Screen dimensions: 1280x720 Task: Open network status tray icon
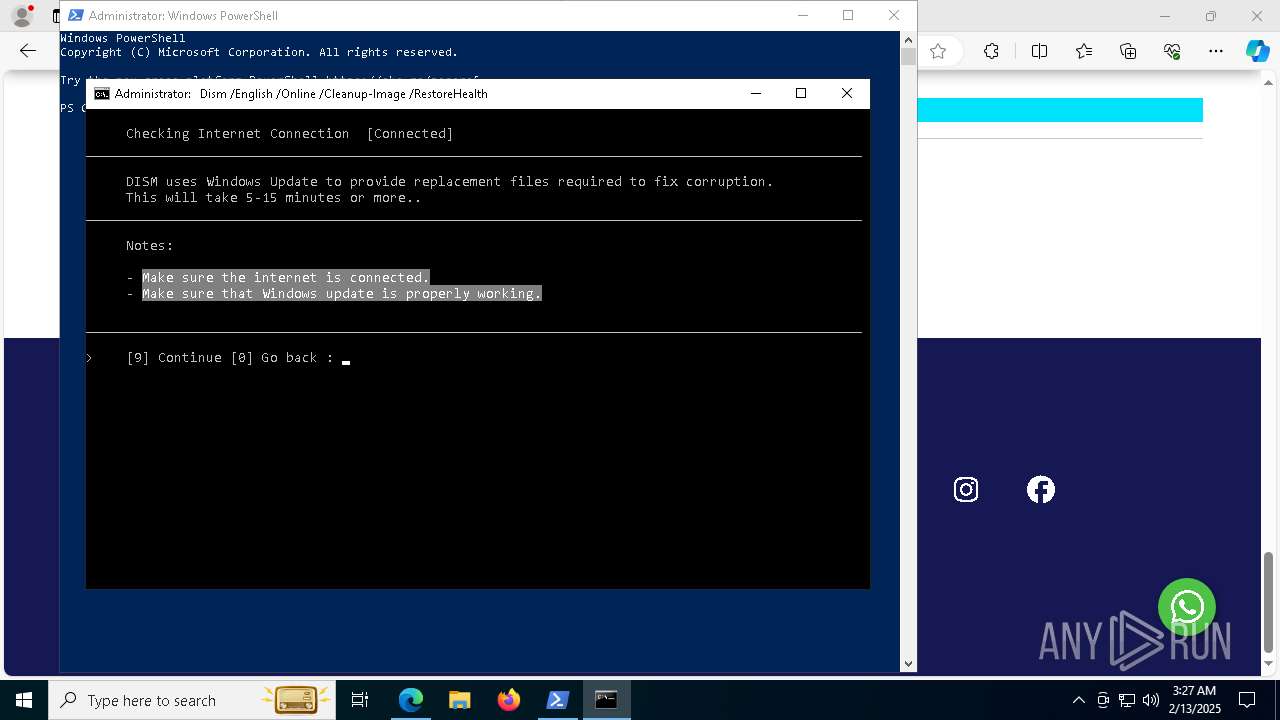1127,700
